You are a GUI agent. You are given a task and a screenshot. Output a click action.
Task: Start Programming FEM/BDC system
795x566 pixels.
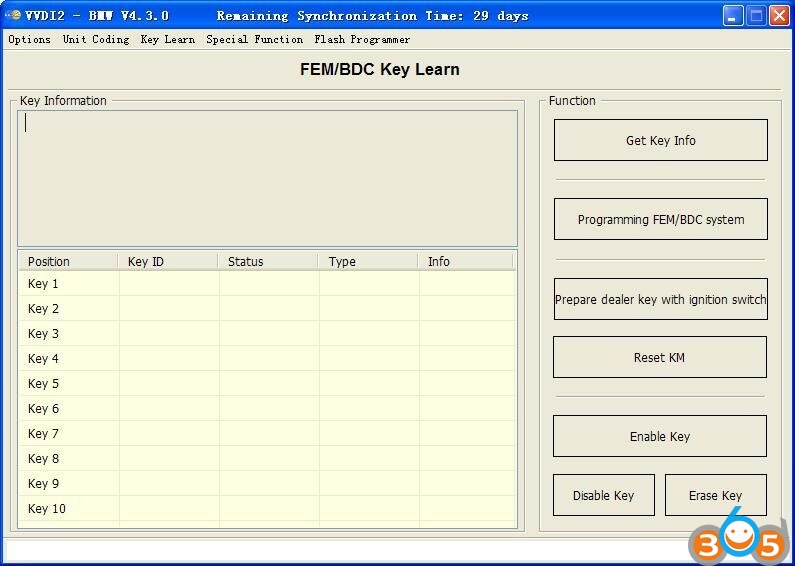pos(661,219)
